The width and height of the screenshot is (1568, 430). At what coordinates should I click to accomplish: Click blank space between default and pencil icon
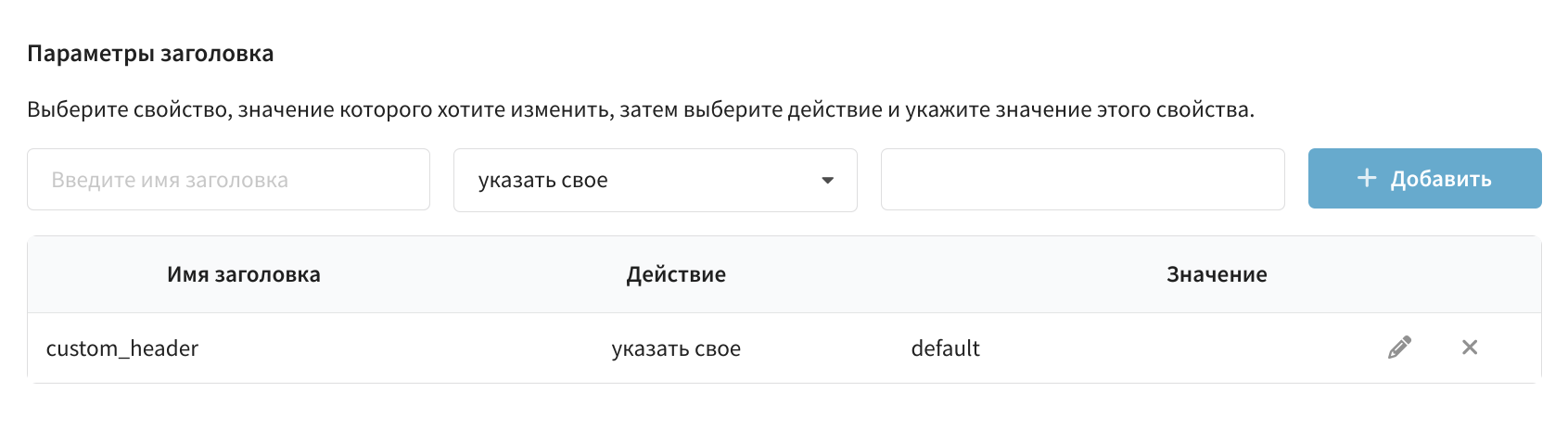pos(1182,348)
